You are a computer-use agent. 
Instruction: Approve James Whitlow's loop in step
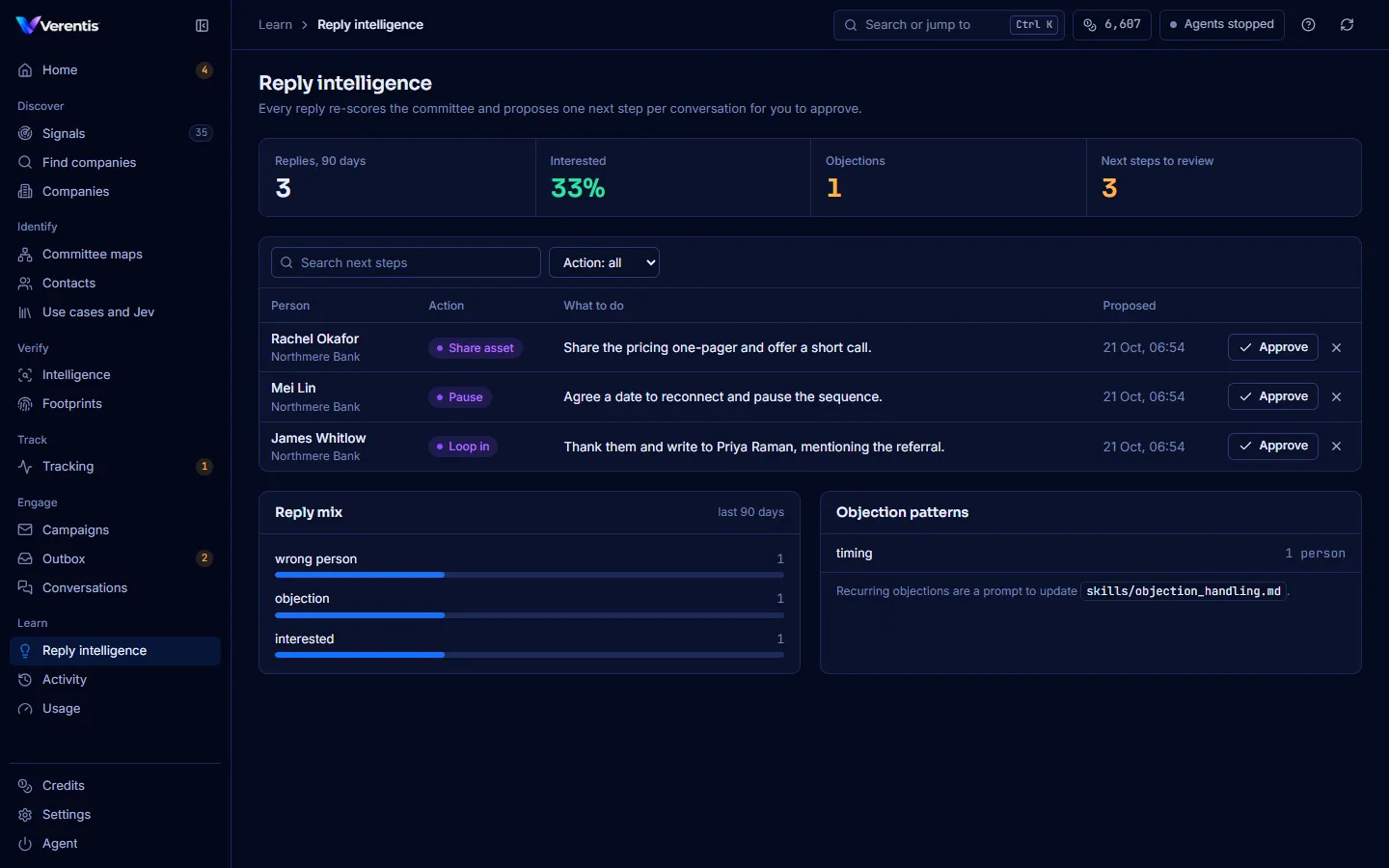[1273, 446]
